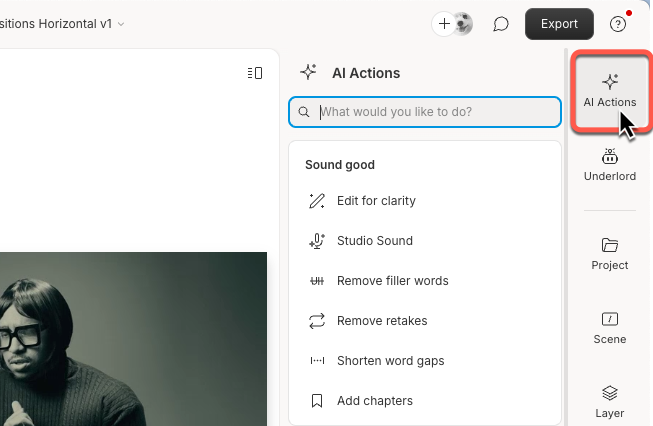
Task: Toggle the script layout panel icon
Action: [255, 73]
